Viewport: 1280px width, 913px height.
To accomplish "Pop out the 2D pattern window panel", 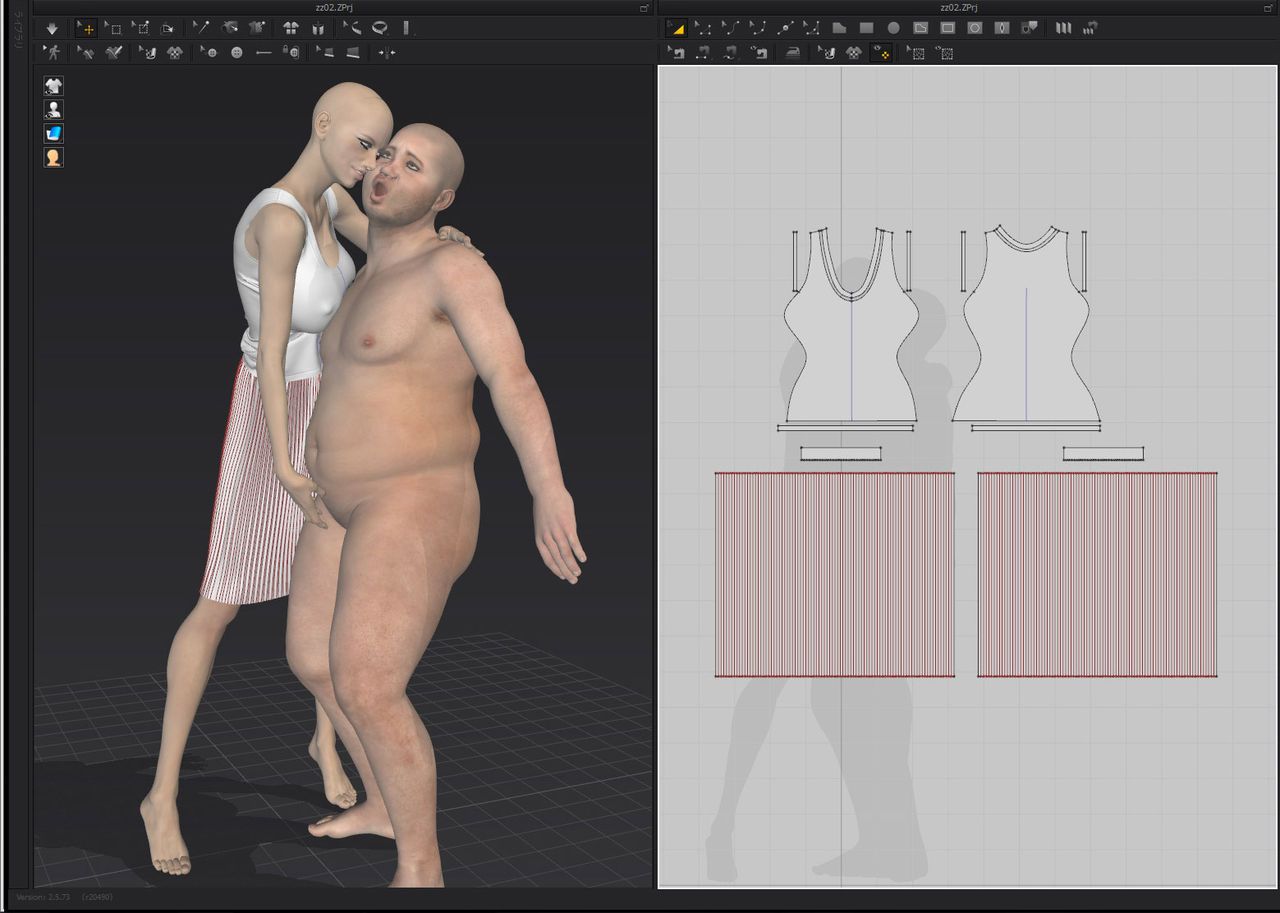I will coord(1270,7).
